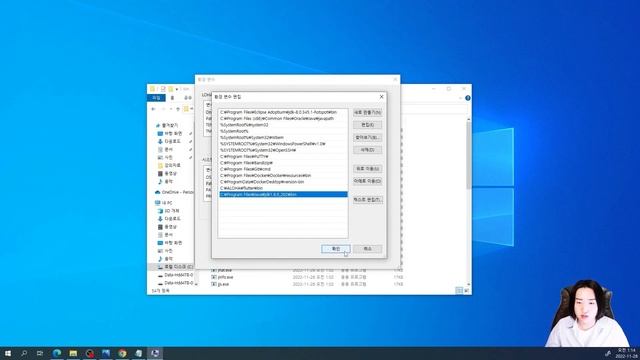640x360 pixels.
Task: Open the 파일 tab in File Explorer
Action: tap(156, 98)
